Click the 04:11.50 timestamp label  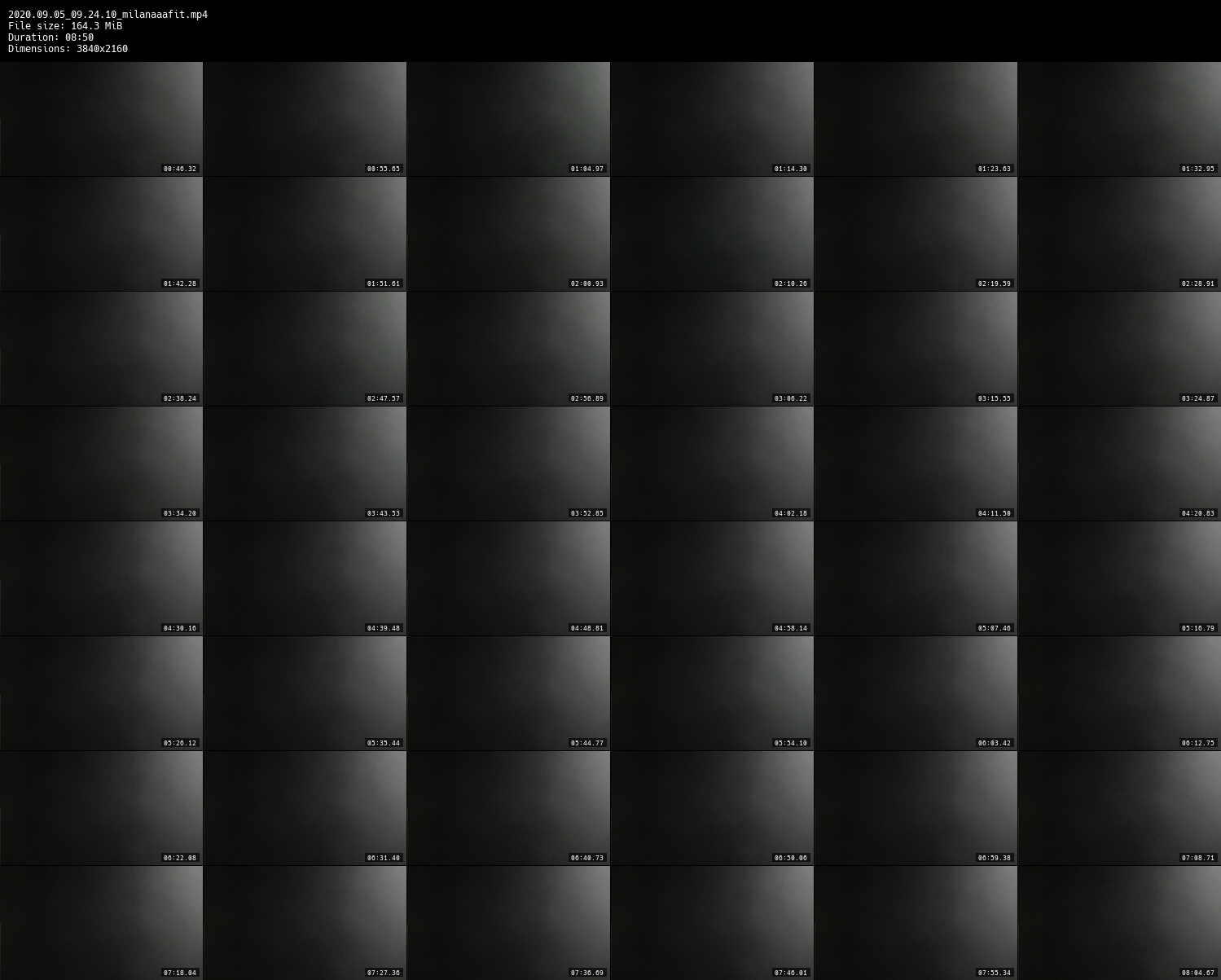pyautogui.click(x=995, y=514)
